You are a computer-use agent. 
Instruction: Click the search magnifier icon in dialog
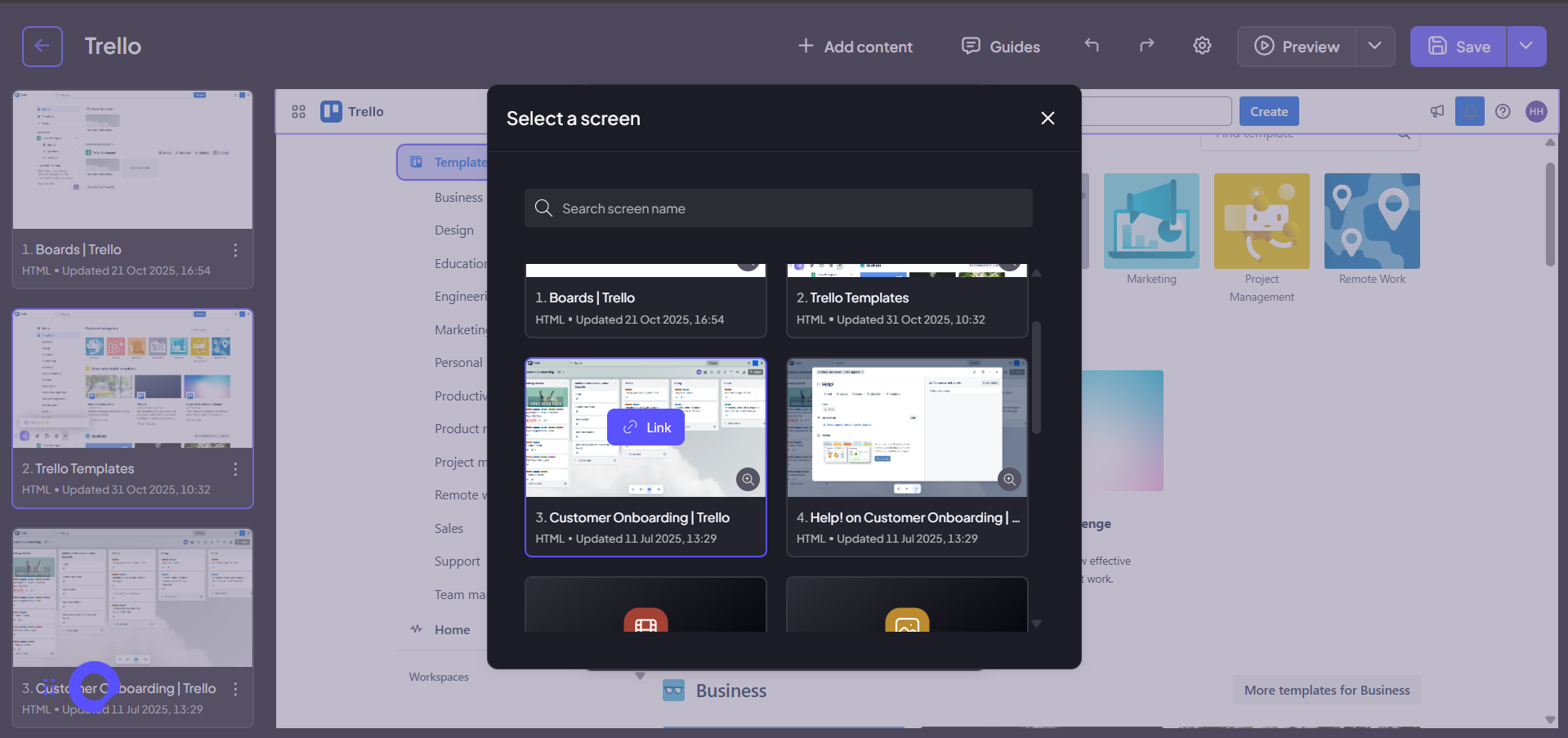coord(543,208)
